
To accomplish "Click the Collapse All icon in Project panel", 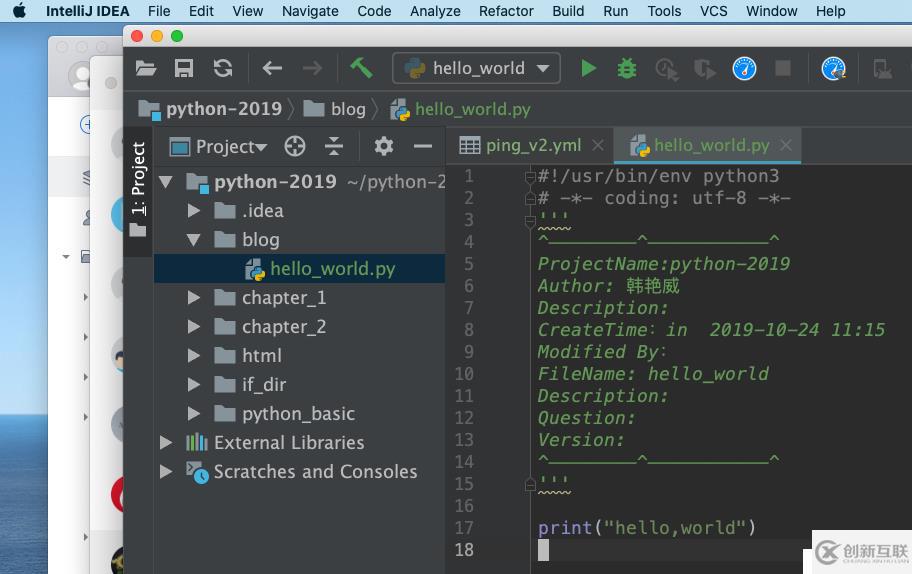I will coord(334,146).
